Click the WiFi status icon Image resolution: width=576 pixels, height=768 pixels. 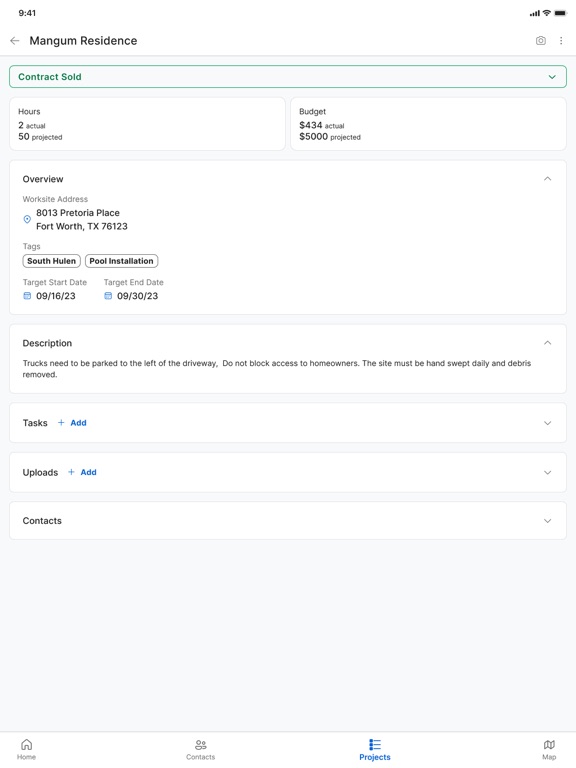(547, 13)
